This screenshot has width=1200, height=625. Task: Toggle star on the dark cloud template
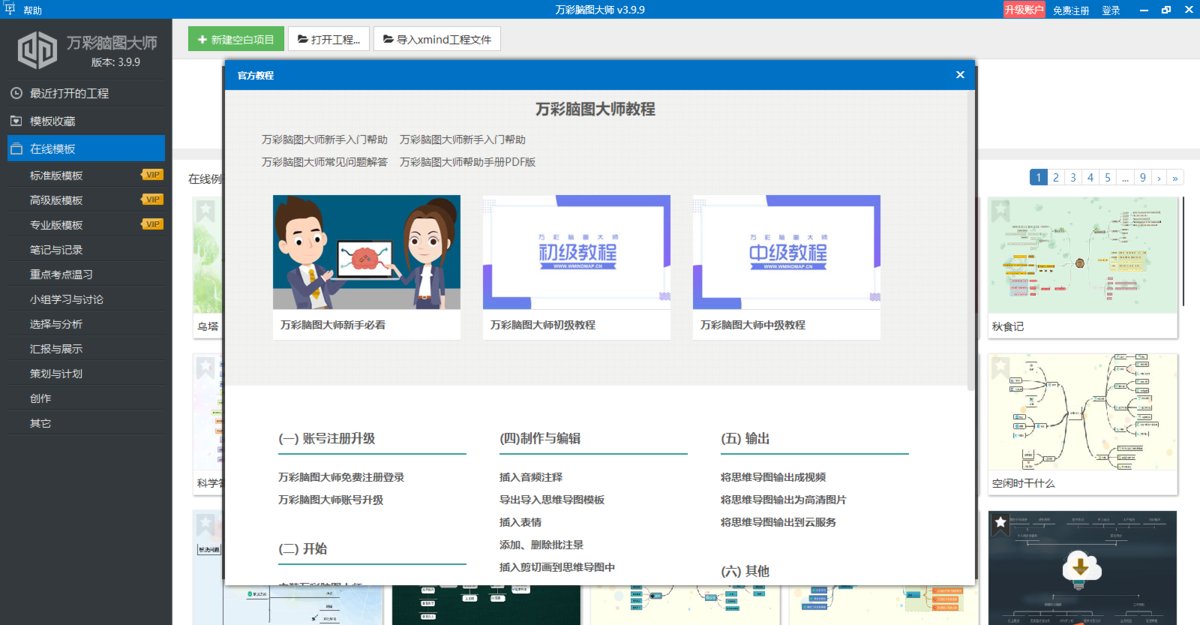pyautogui.click(x=1000, y=522)
